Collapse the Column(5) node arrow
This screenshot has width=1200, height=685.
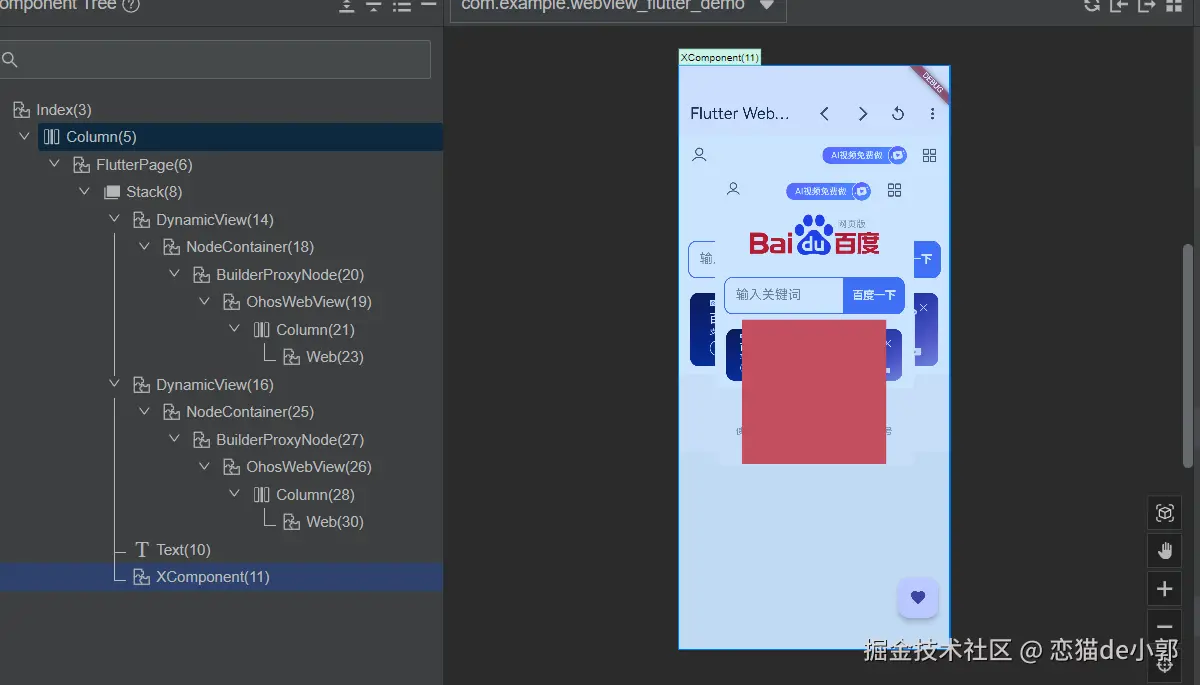pos(25,136)
